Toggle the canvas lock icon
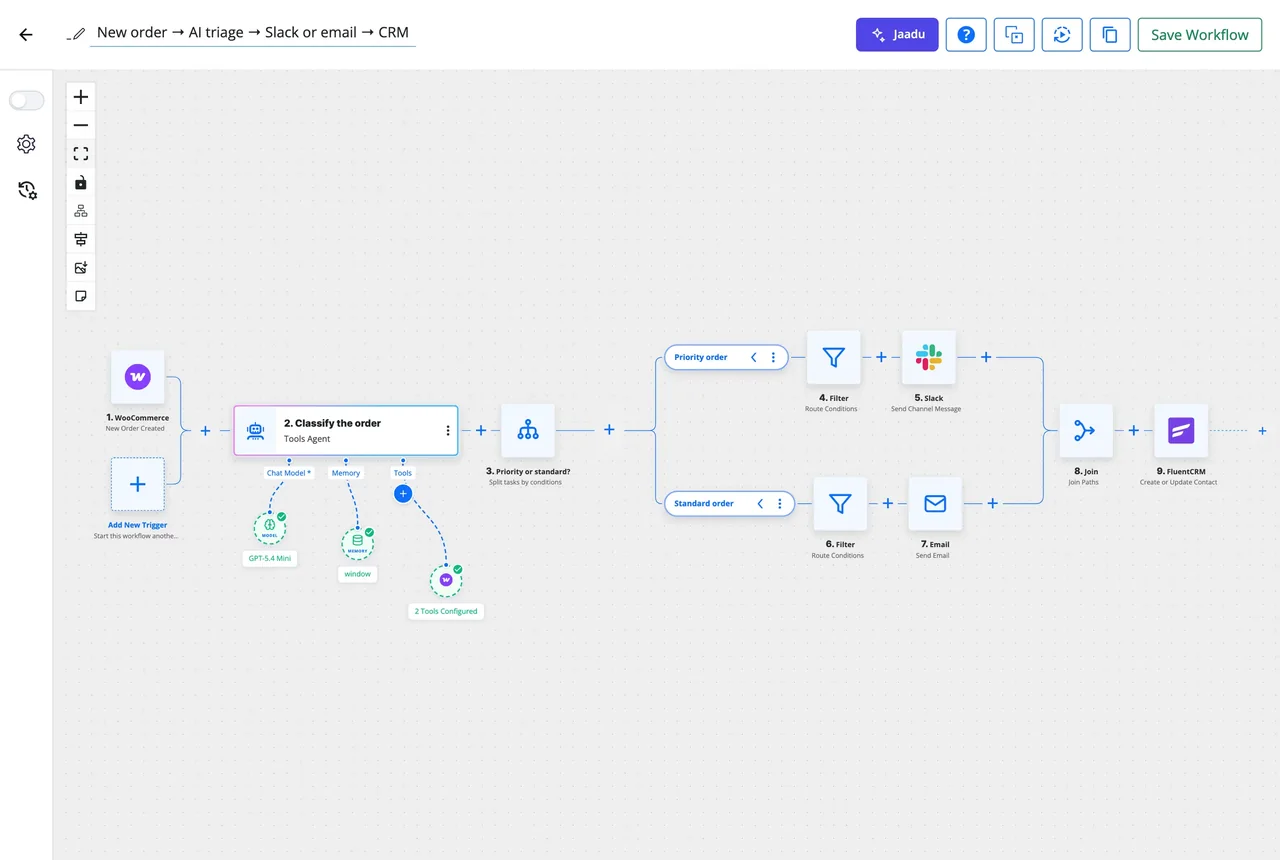Image resolution: width=1280 pixels, height=860 pixels. tap(81, 183)
